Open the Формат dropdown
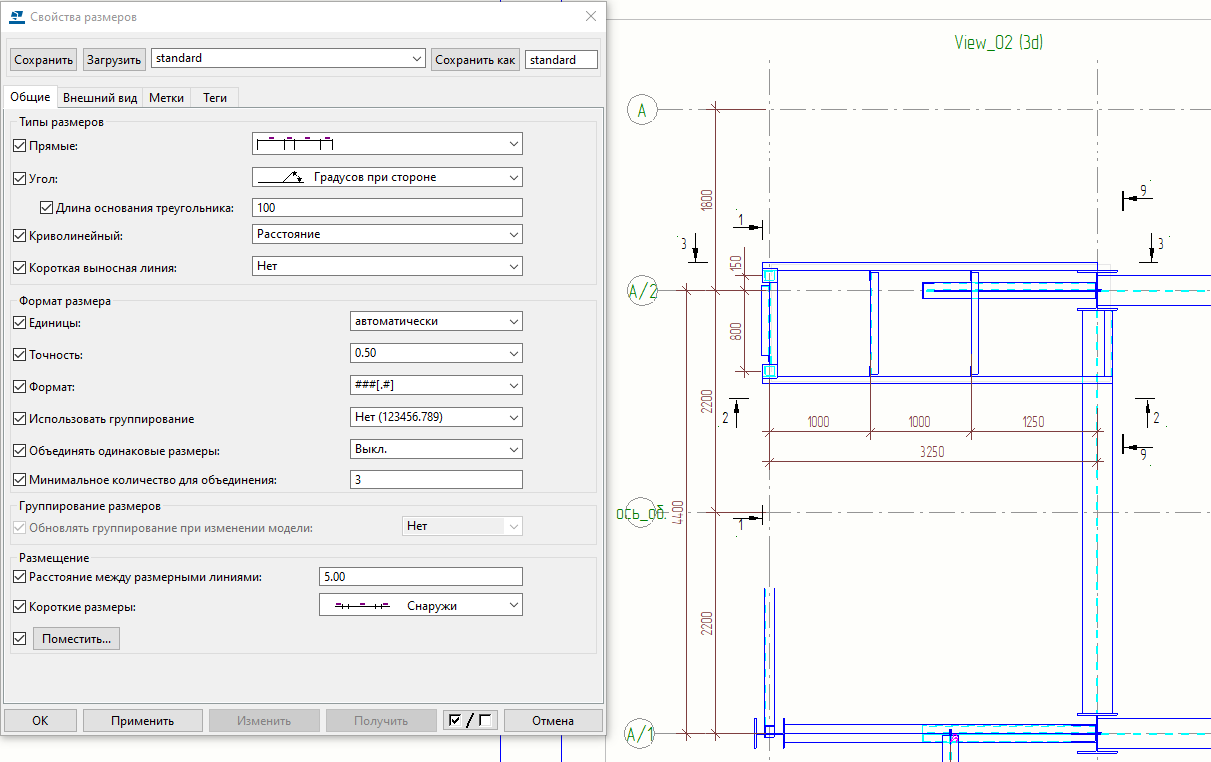 (x=435, y=385)
